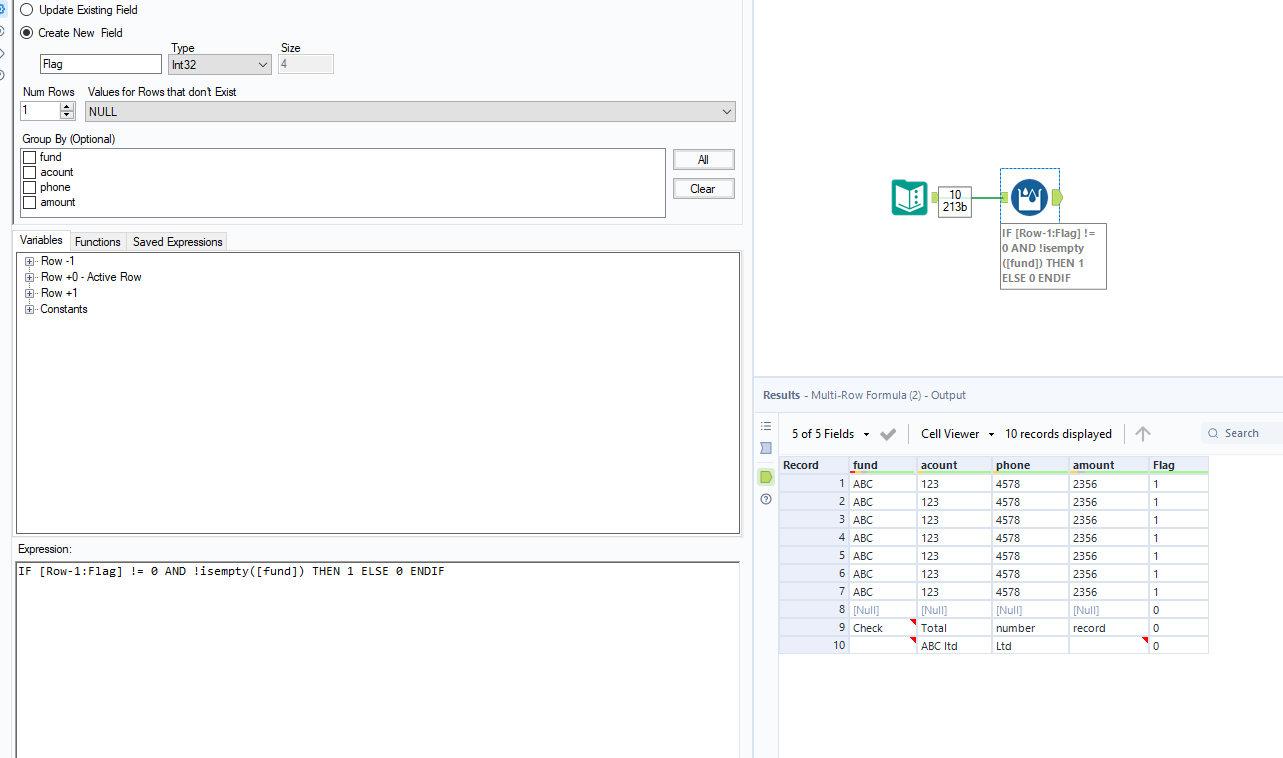
Task: Expand the Row +1 variables node
Action: tap(30, 293)
